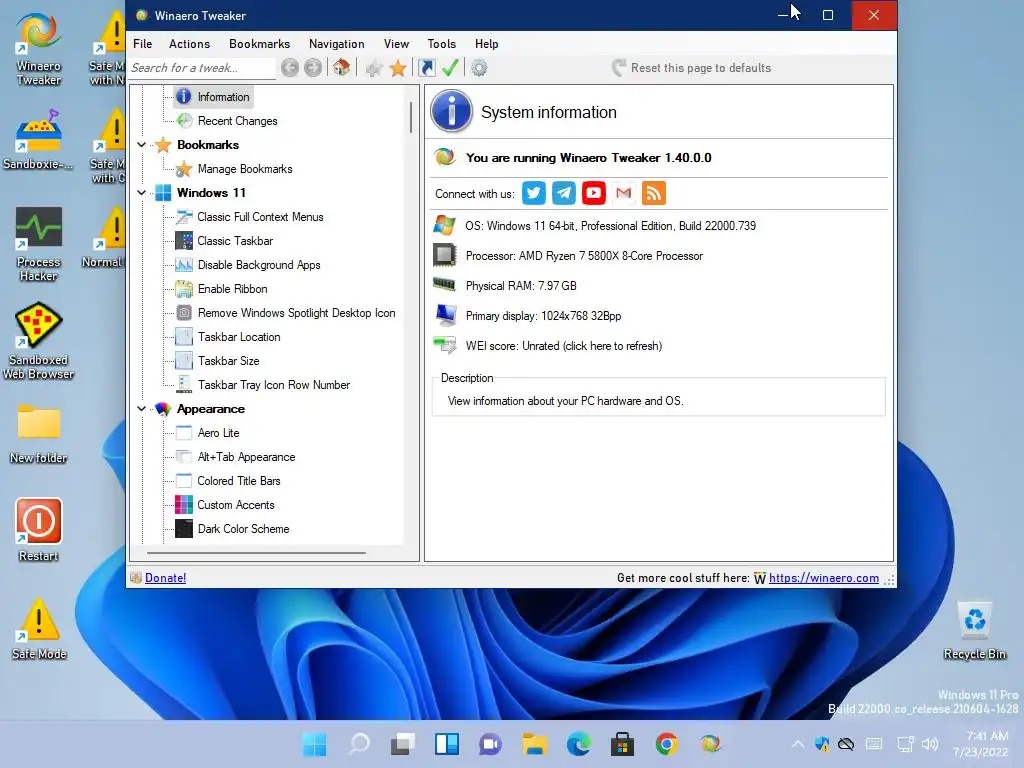Viewport: 1024px width, 768px height.
Task: Open the File menu
Action: (x=142, y=44)
